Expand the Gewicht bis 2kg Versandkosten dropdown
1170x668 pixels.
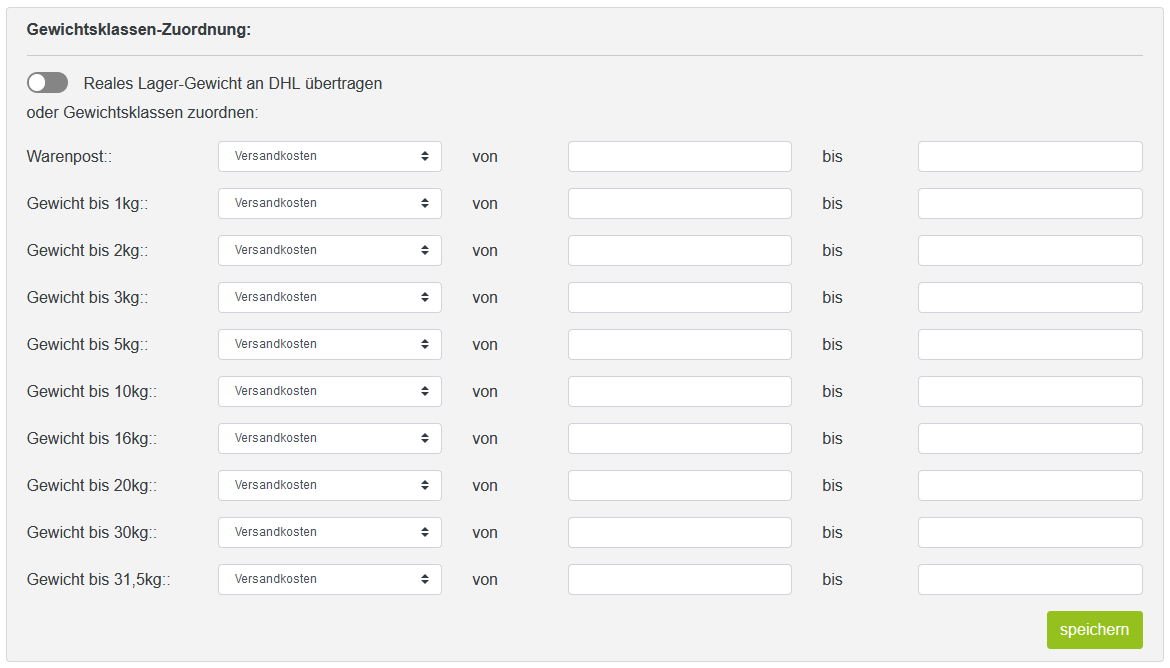pyautogui.click(x=330, y=251)
